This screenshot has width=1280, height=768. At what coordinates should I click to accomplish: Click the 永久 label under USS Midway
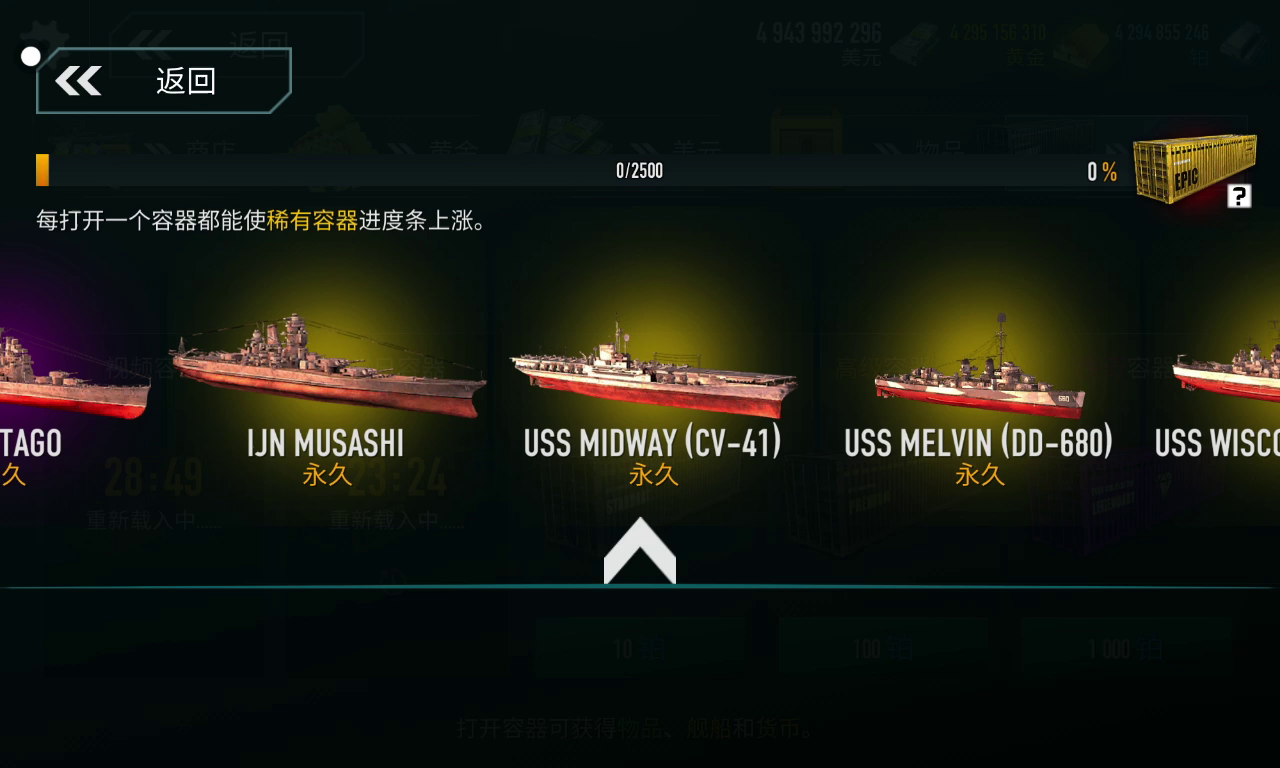(654, 475)
